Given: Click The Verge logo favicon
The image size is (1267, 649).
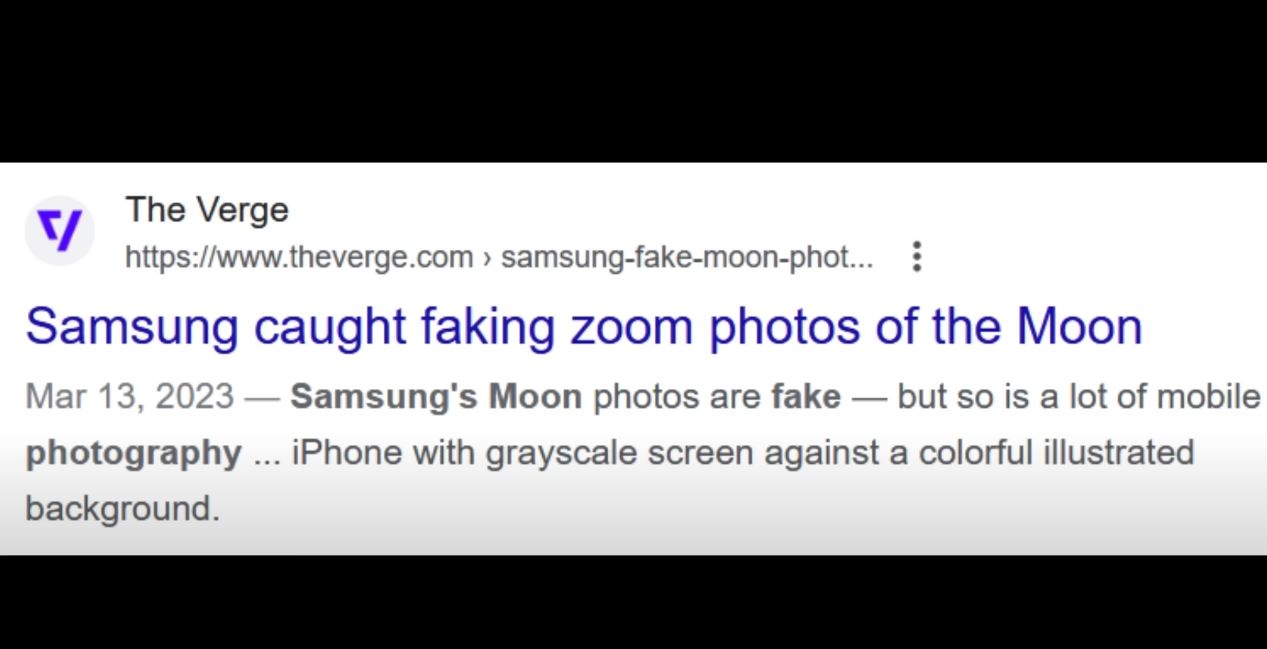Looking at the screenshot, I should (x=60, y=231).
